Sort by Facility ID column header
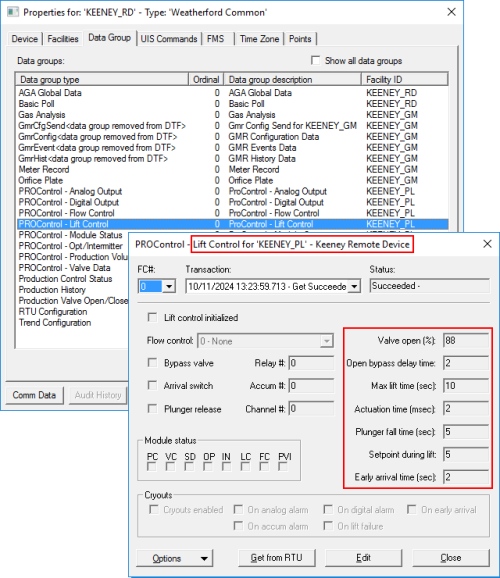The image size is (500, 578). [404, 80]
